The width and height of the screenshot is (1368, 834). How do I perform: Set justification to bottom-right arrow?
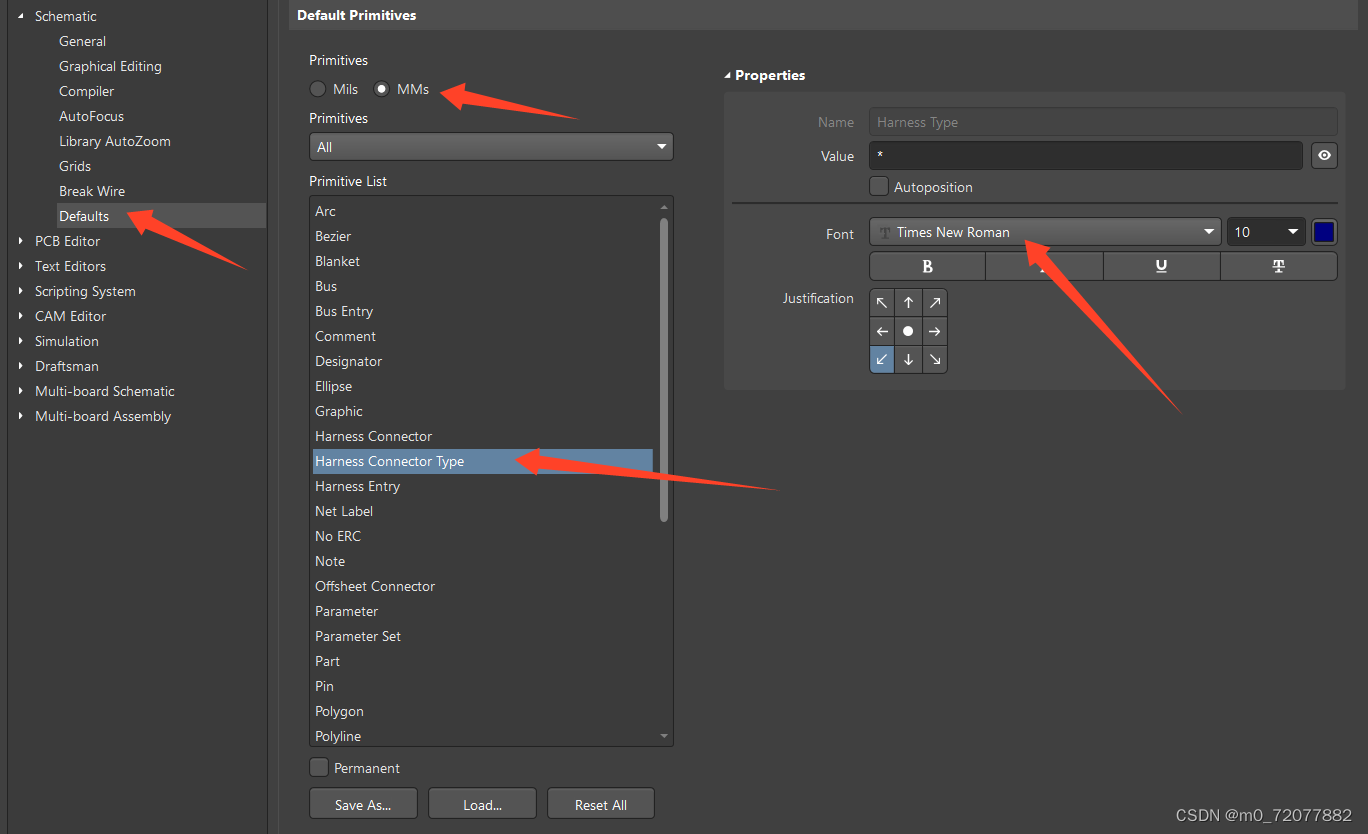tap(934, 359)
